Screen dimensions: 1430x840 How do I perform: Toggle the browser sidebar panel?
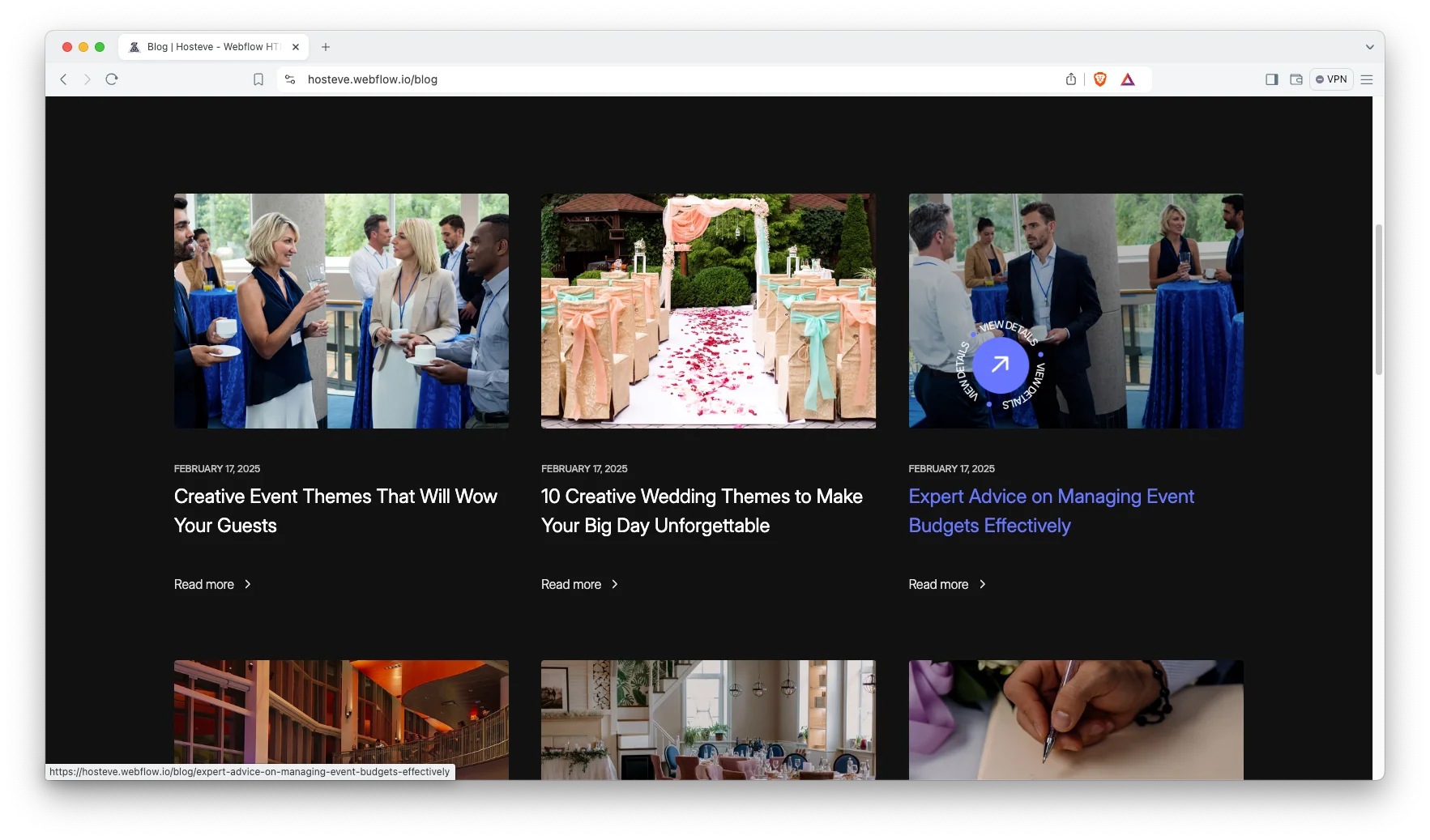tap(1271, 79)
